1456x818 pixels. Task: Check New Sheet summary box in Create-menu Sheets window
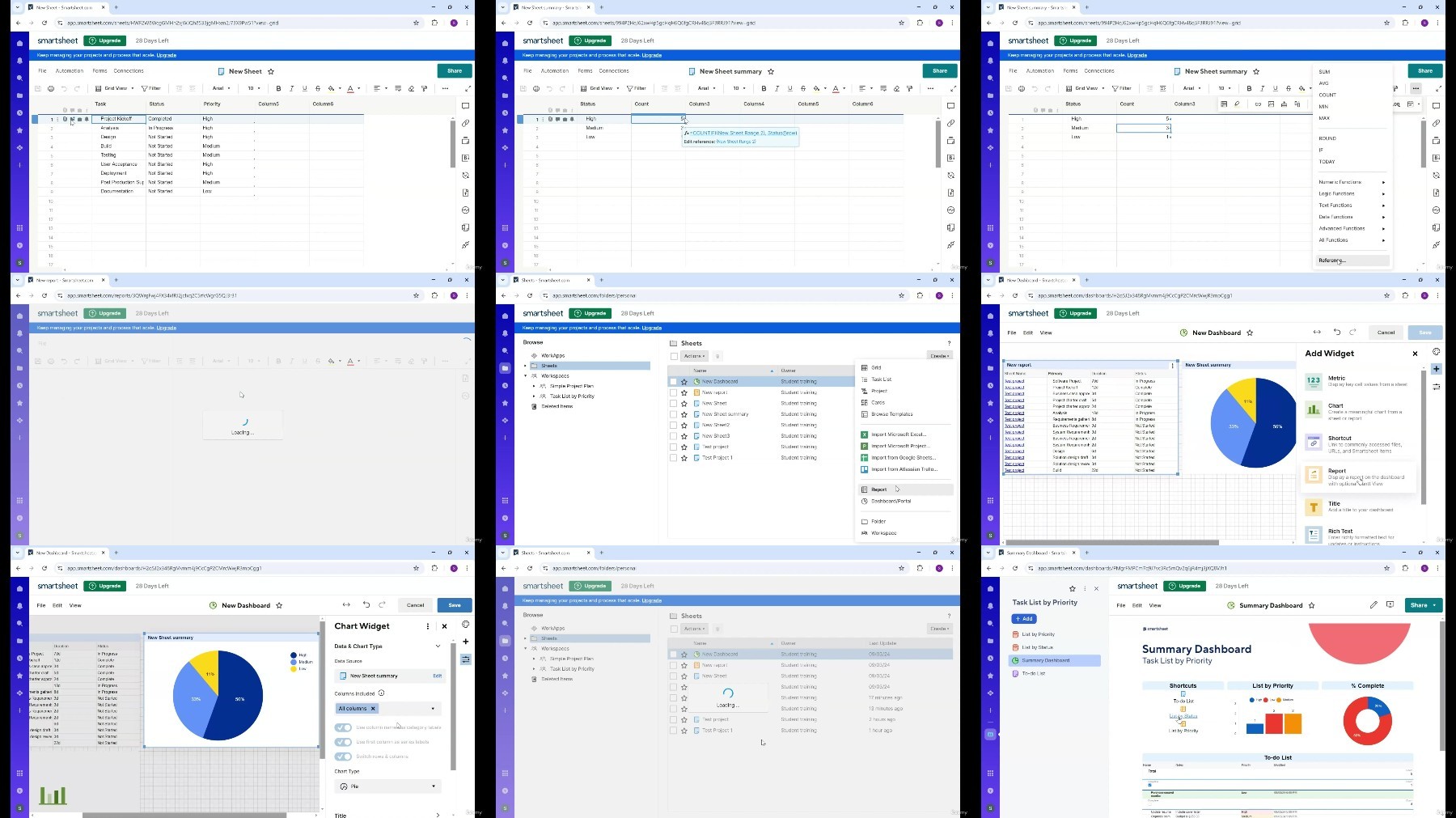[673, 414]
